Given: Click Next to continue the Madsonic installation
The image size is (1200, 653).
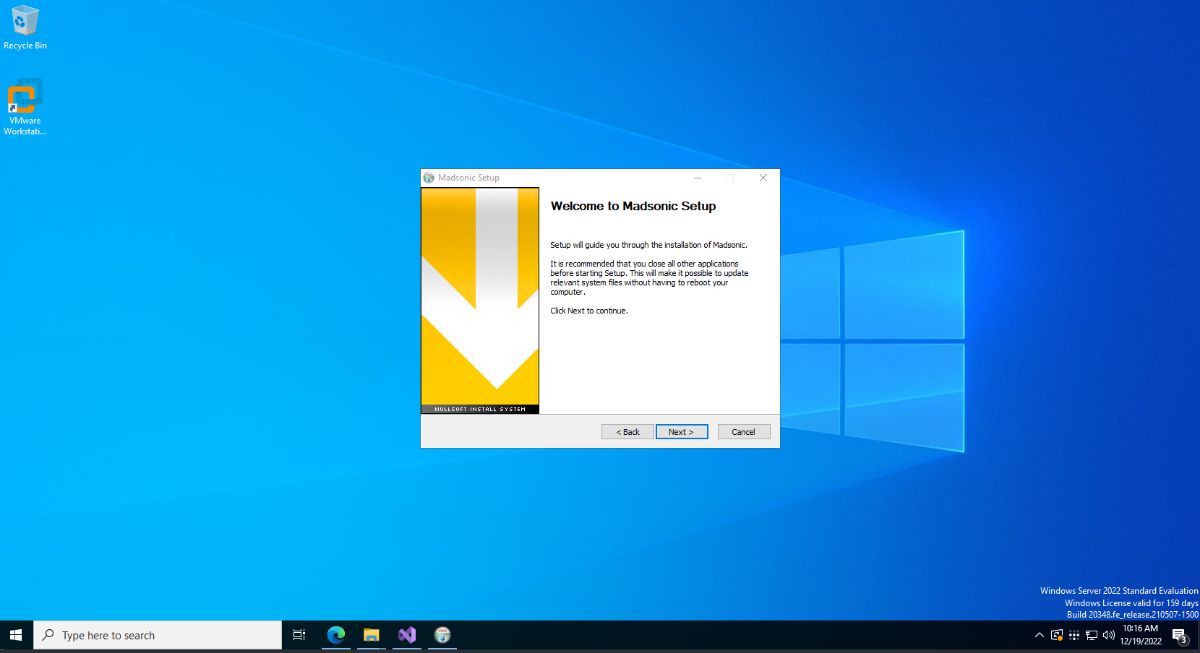Looking at the screenshot, I should (681, 431).
